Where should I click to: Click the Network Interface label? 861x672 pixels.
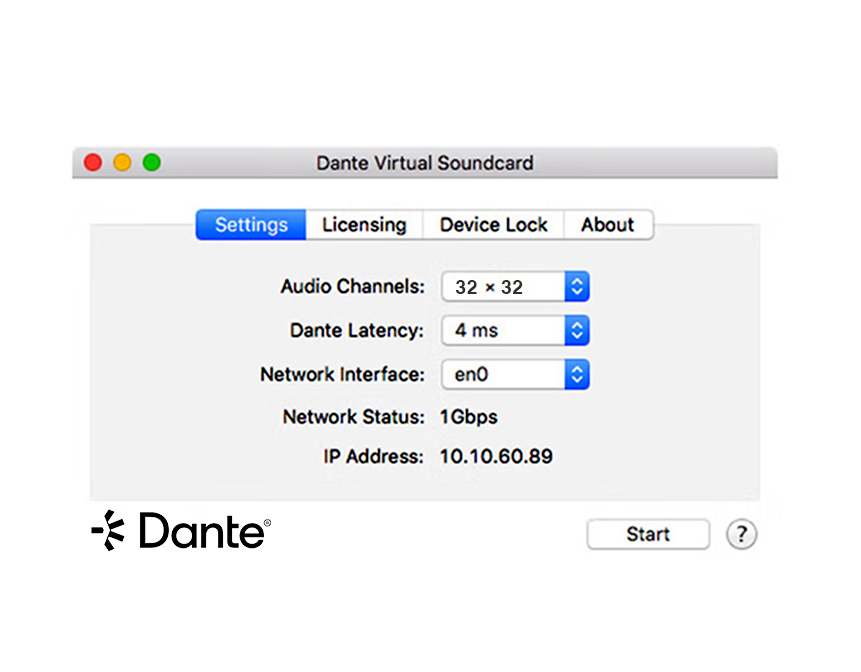point(342,374)
